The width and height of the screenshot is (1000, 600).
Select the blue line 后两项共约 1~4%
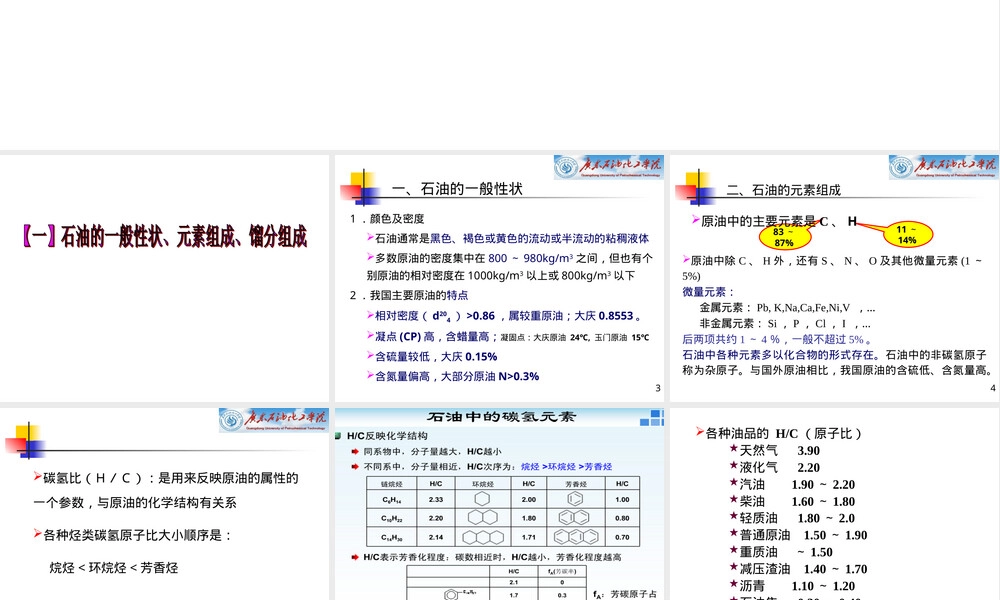tap(777, 339)
